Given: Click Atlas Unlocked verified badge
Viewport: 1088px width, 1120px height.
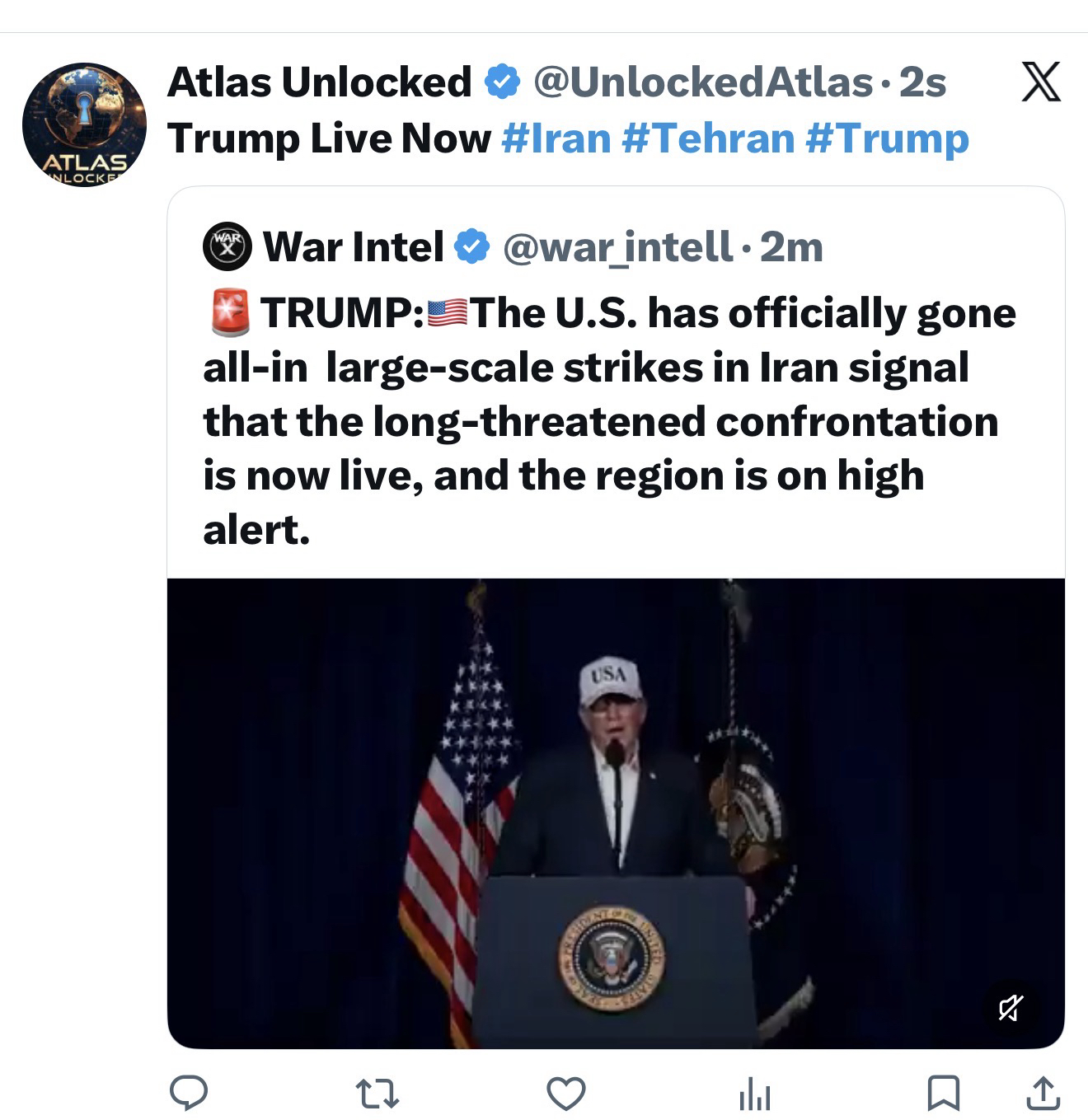Looking at the screenshot, I should click(x=502, y=82).
